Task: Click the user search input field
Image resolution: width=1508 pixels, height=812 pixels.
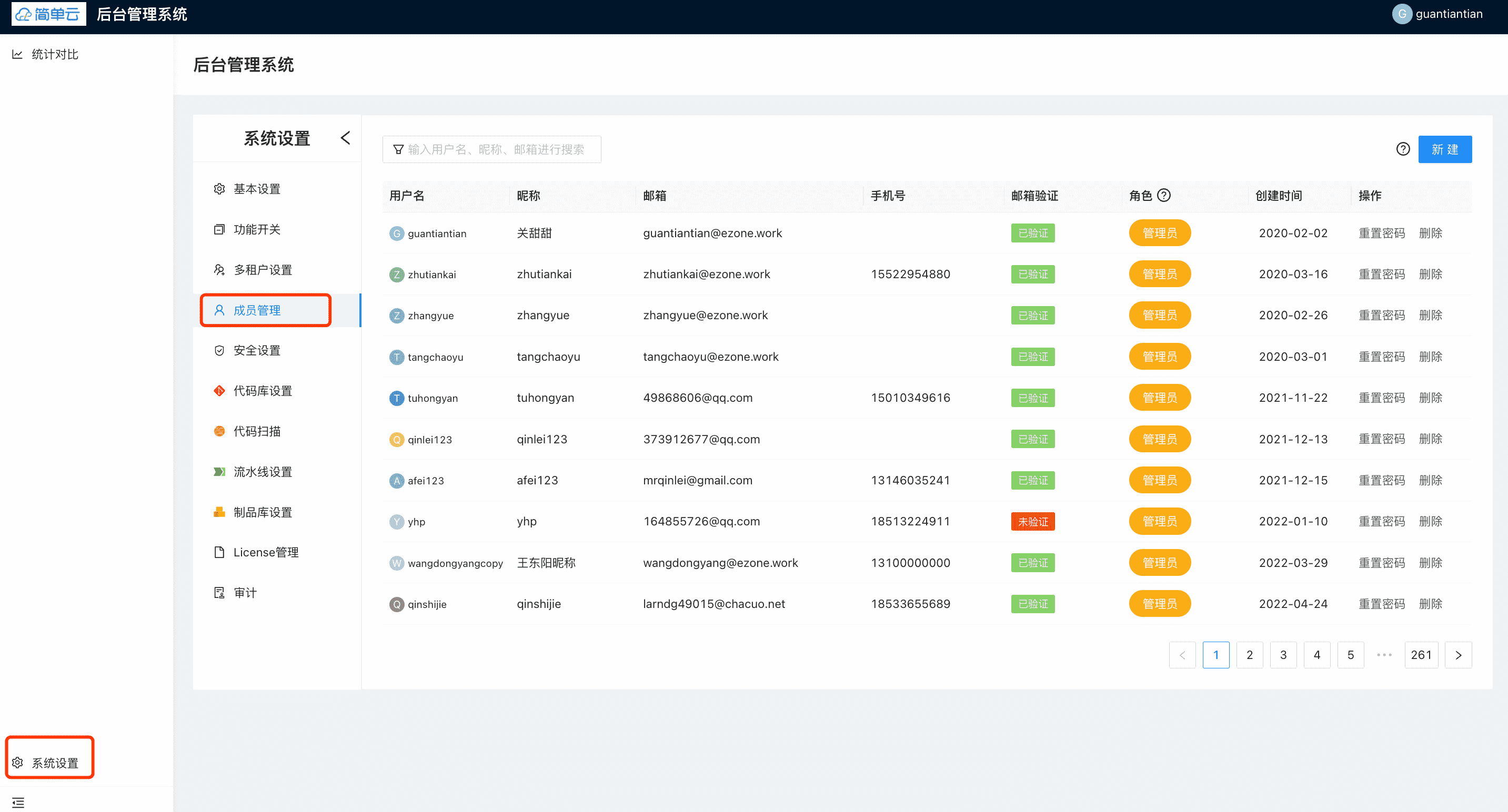Action: [498, 150]
